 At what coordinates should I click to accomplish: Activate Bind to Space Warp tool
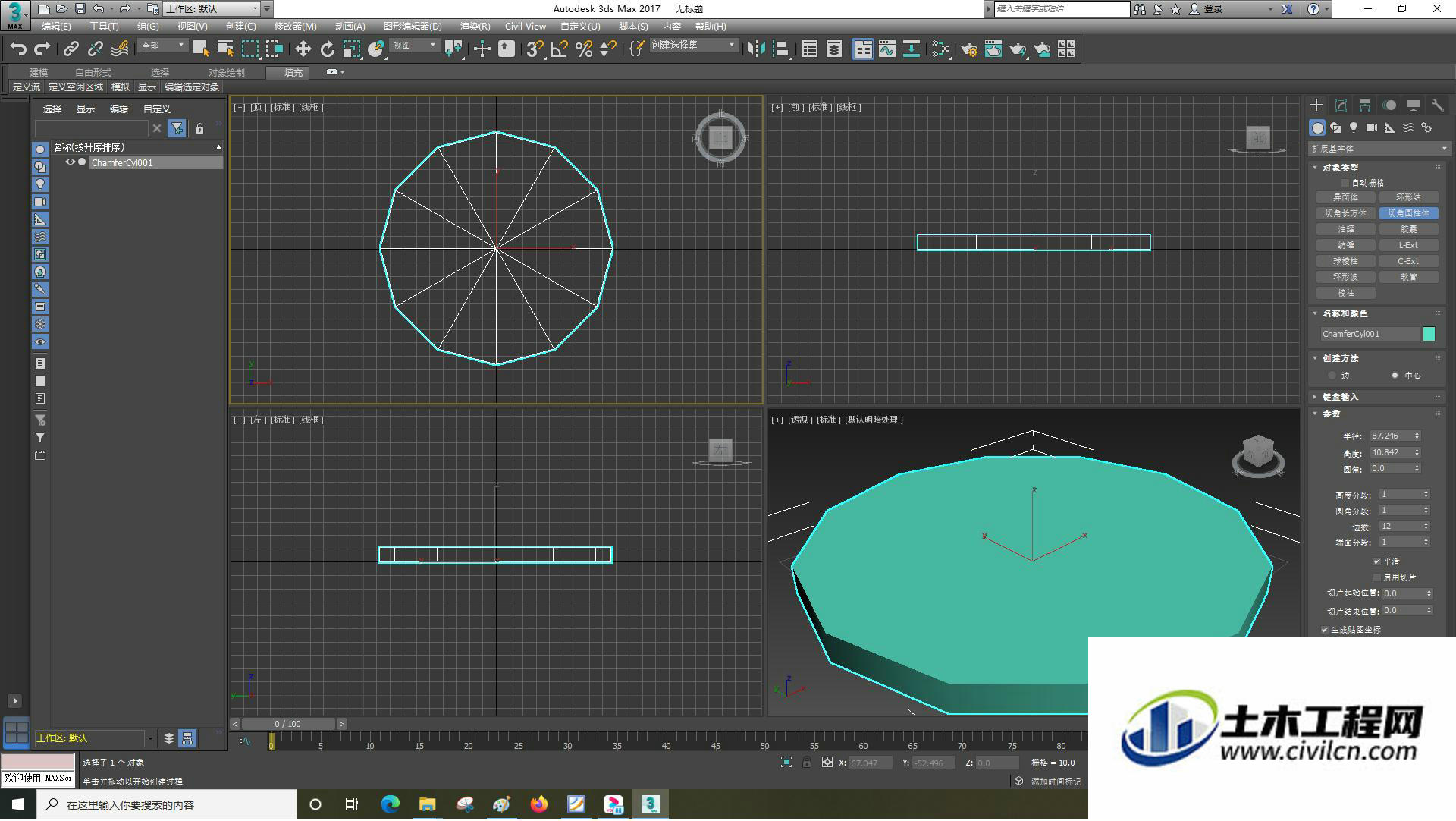(x=120, y=49)
